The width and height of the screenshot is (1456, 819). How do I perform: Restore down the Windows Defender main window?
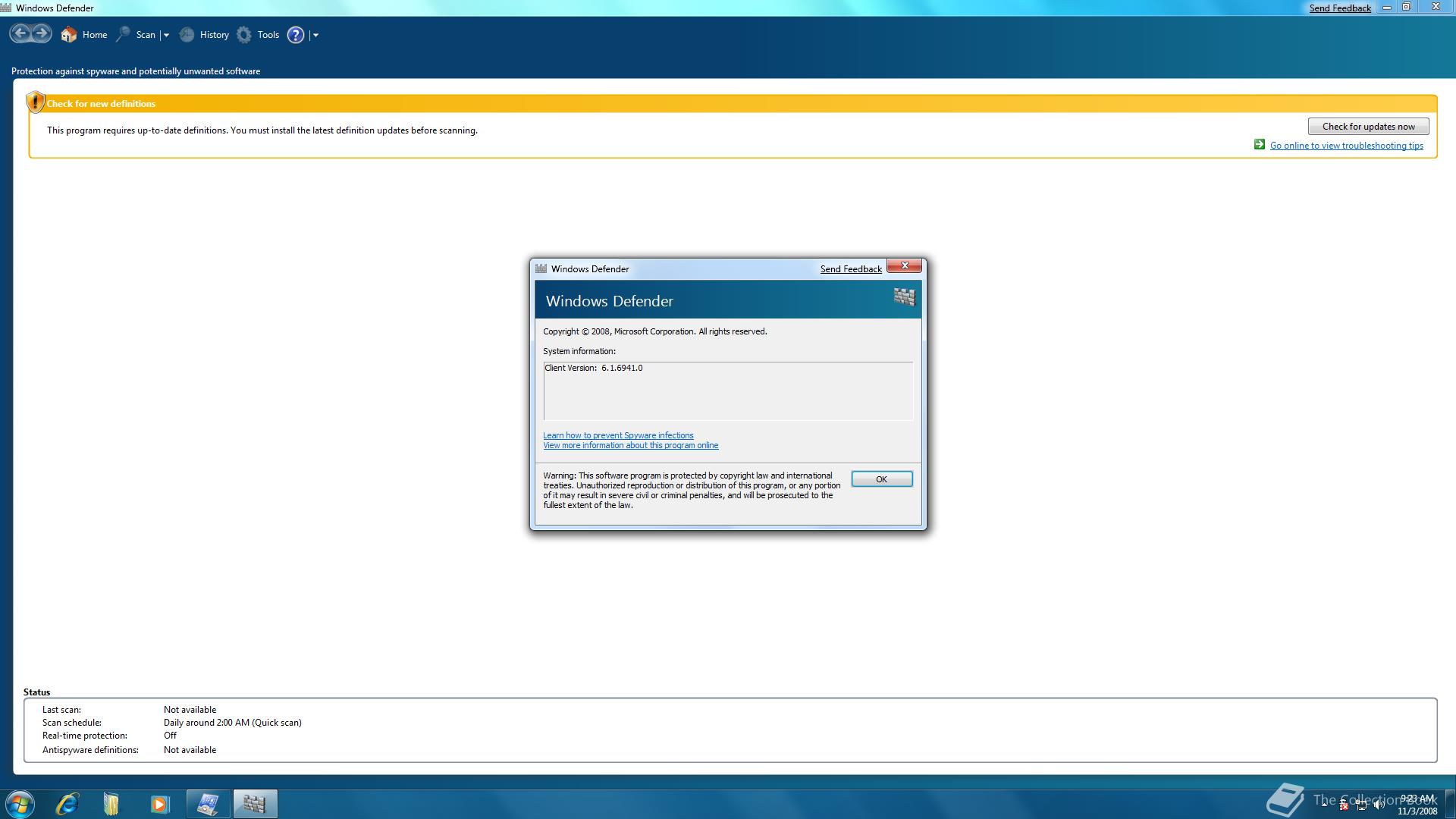[x=1407, y=7]
